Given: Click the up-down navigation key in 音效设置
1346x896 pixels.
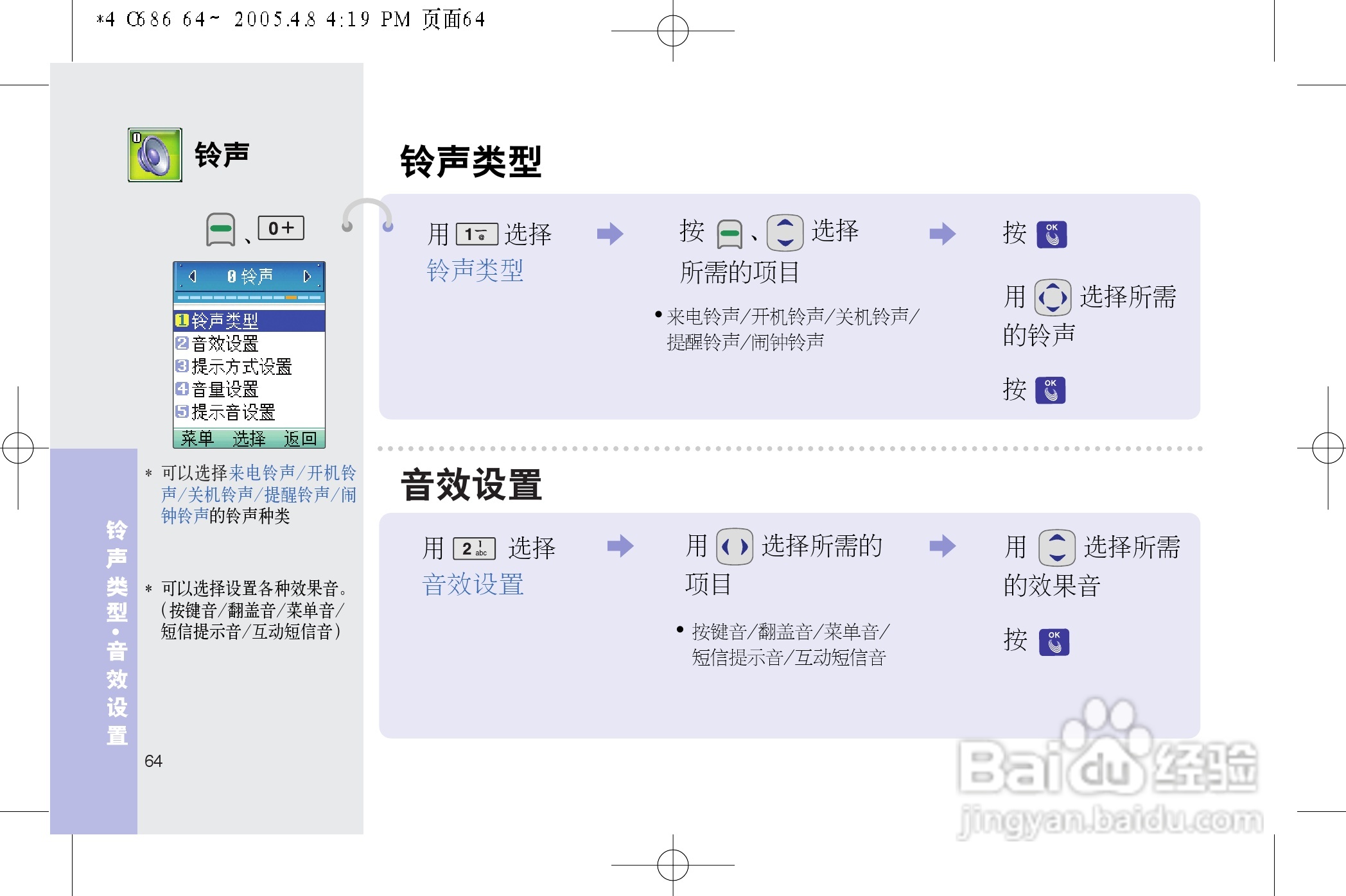Looking at the screenshot, I should point(1056,547).
